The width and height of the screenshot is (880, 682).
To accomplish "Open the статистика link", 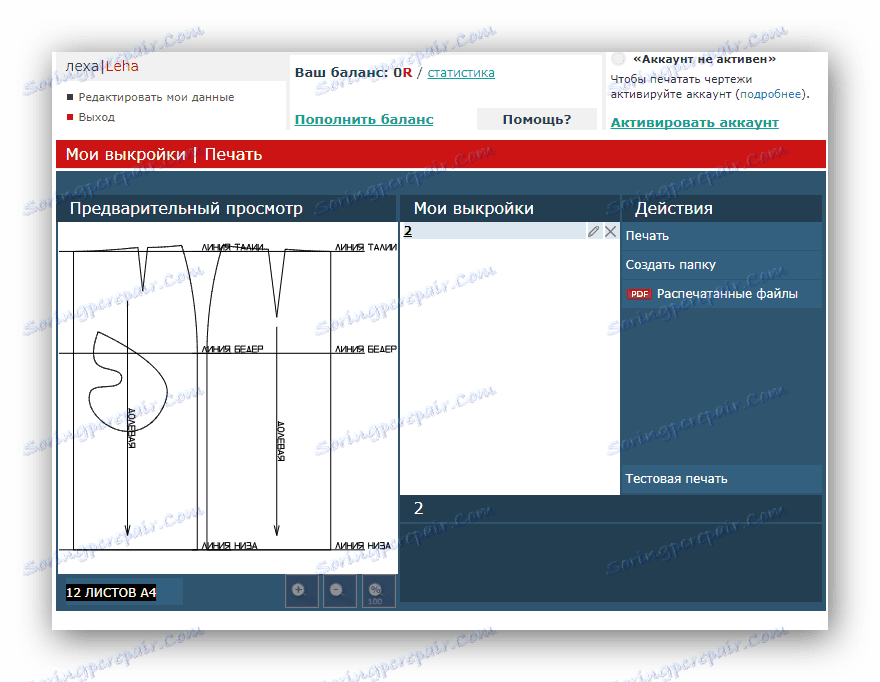I will pos(461,73).
